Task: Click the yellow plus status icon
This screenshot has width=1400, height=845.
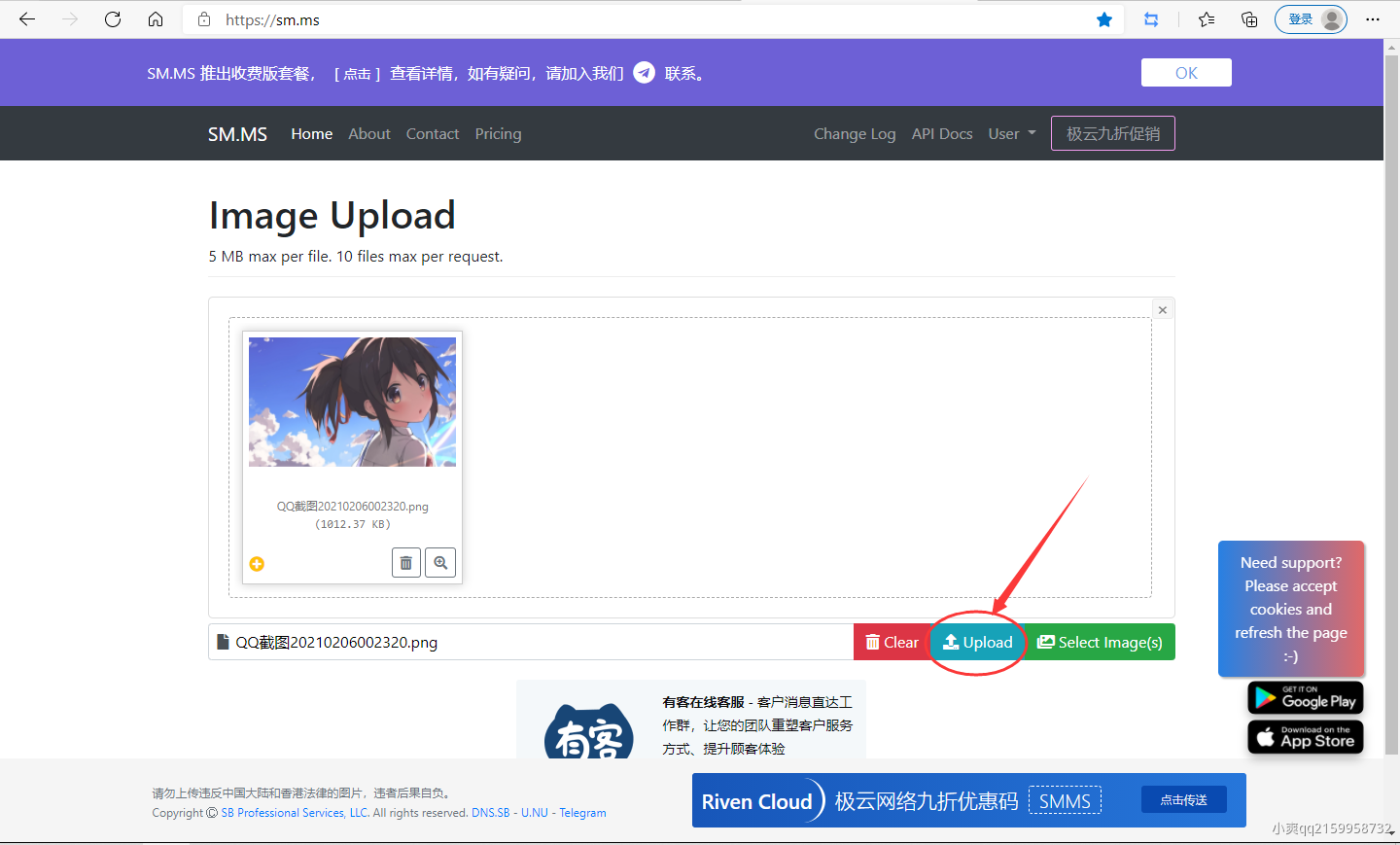Action: 257,564
